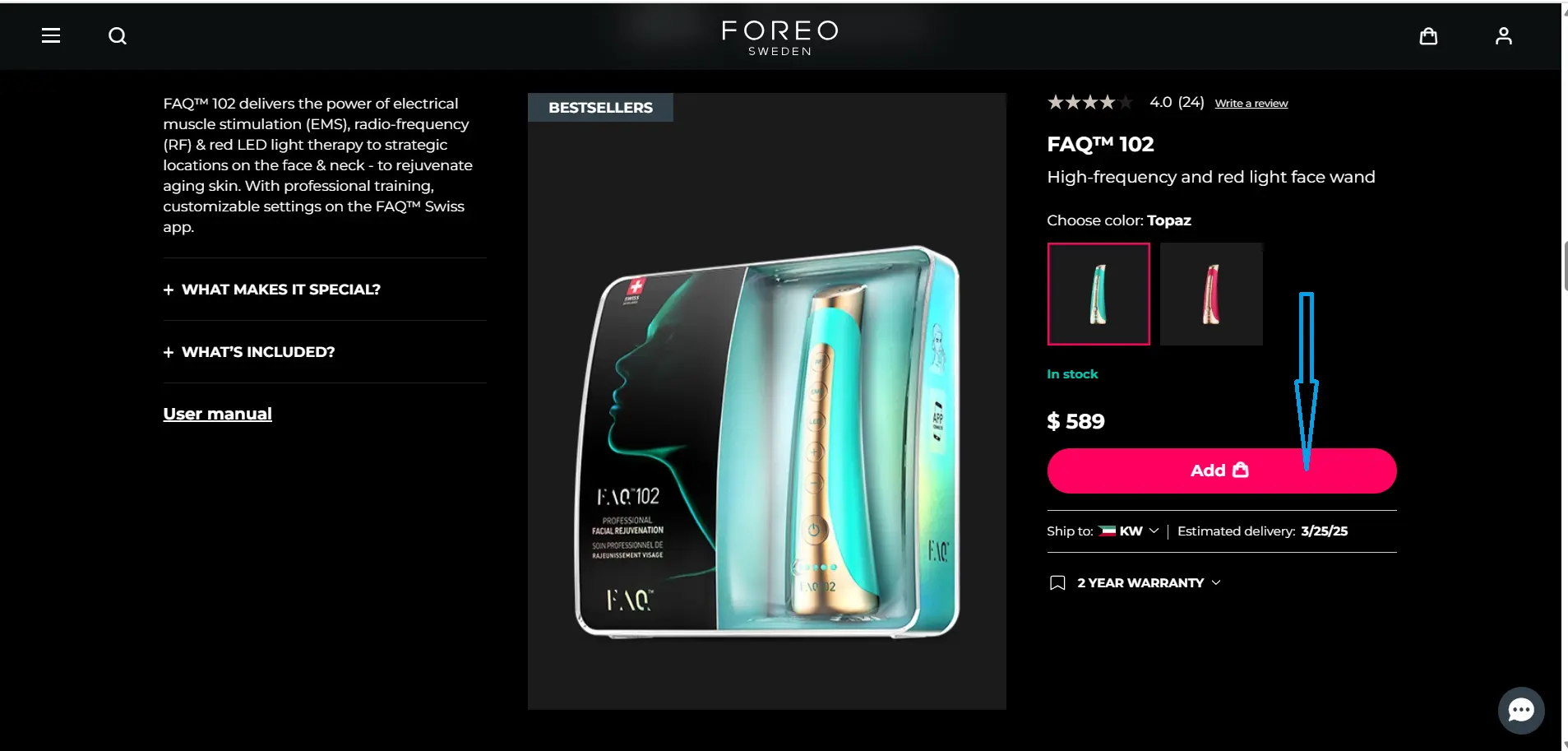Open the Ship to KW country dropdown
1568x751 pixels.
[1129, 531]
